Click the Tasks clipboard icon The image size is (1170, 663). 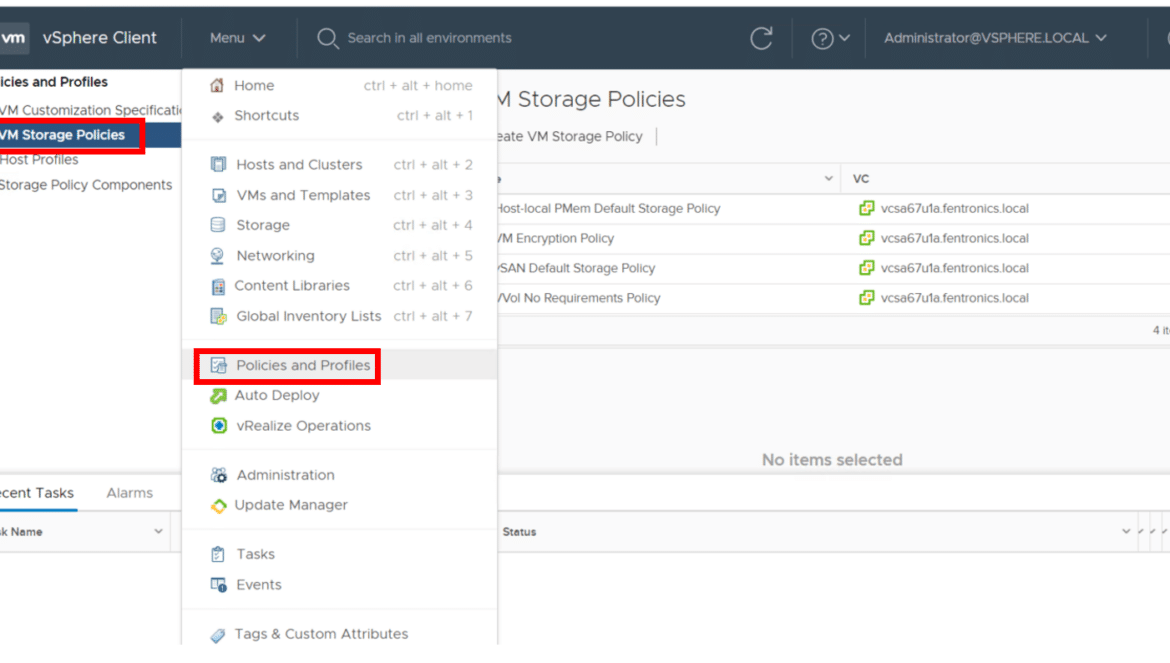click(218, 554)
